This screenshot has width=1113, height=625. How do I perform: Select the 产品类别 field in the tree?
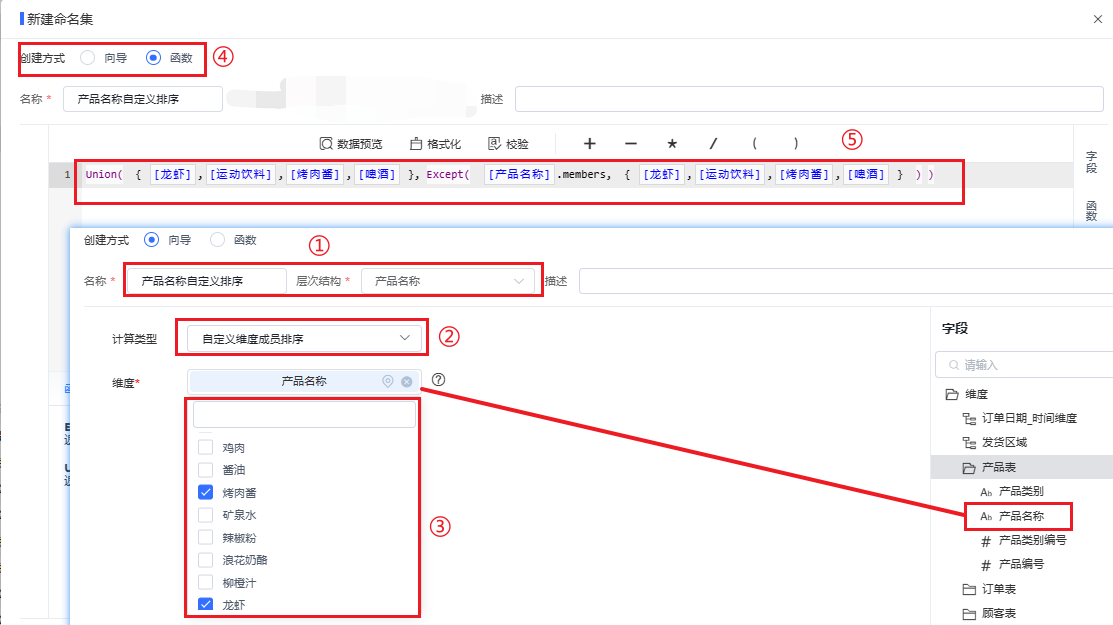(x=1021, y=492)
